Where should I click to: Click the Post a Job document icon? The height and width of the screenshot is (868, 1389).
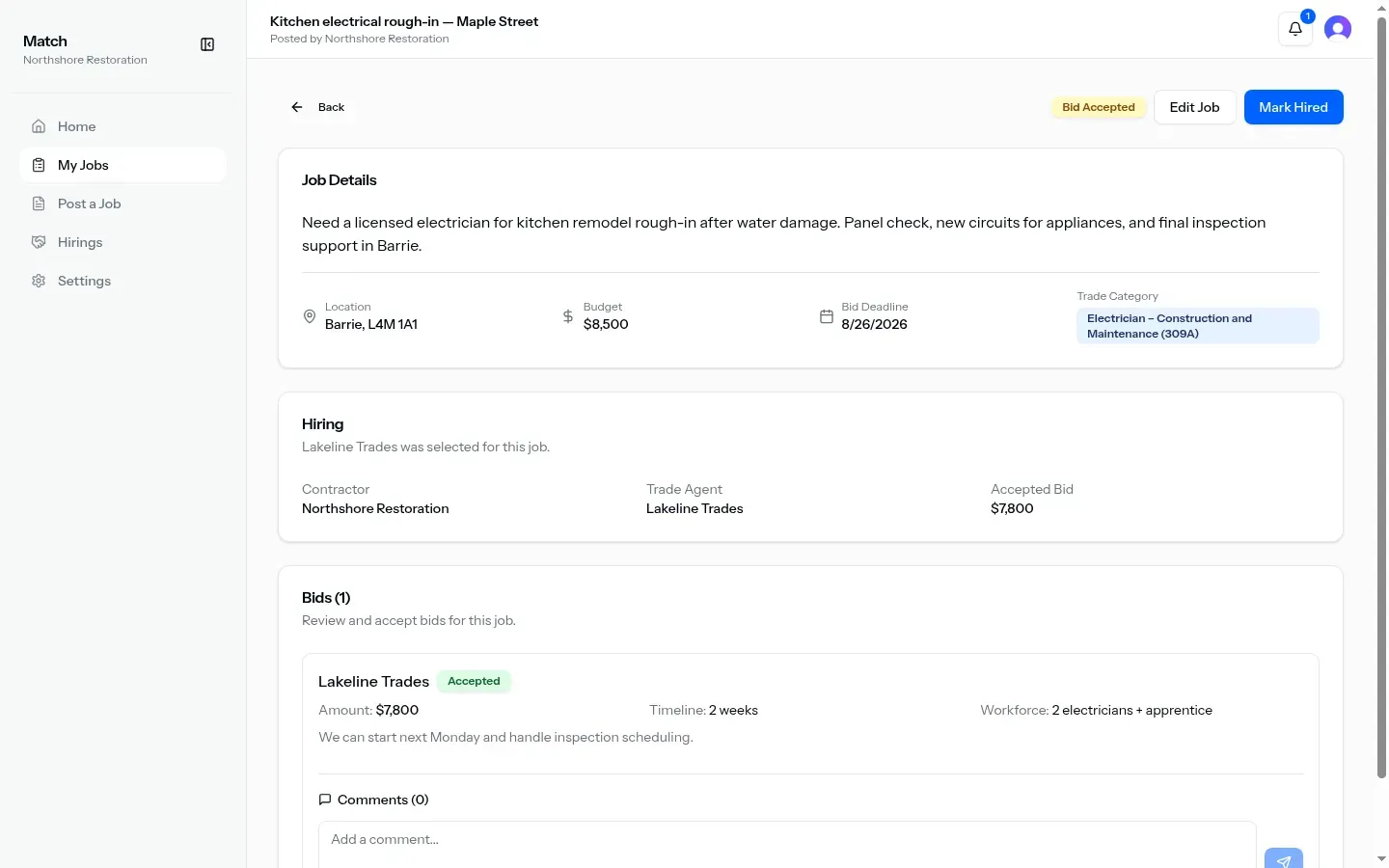point(39,203)
